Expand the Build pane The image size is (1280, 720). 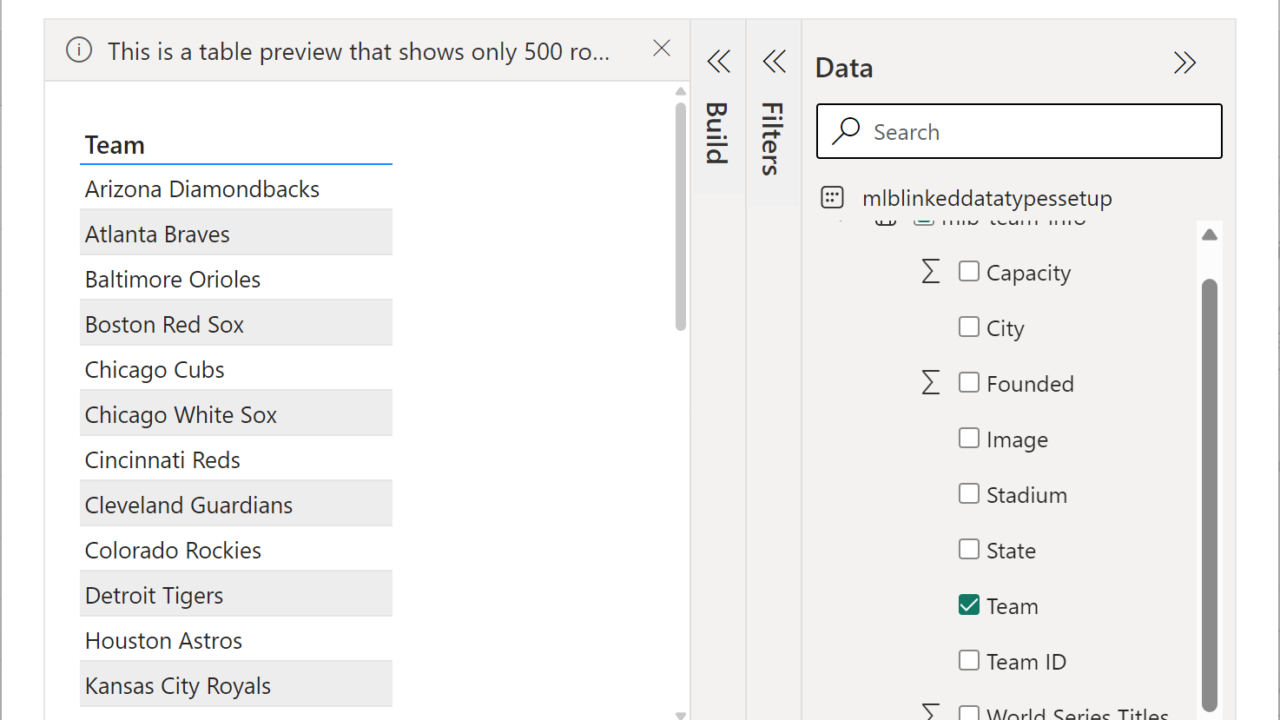coord(718,62)
